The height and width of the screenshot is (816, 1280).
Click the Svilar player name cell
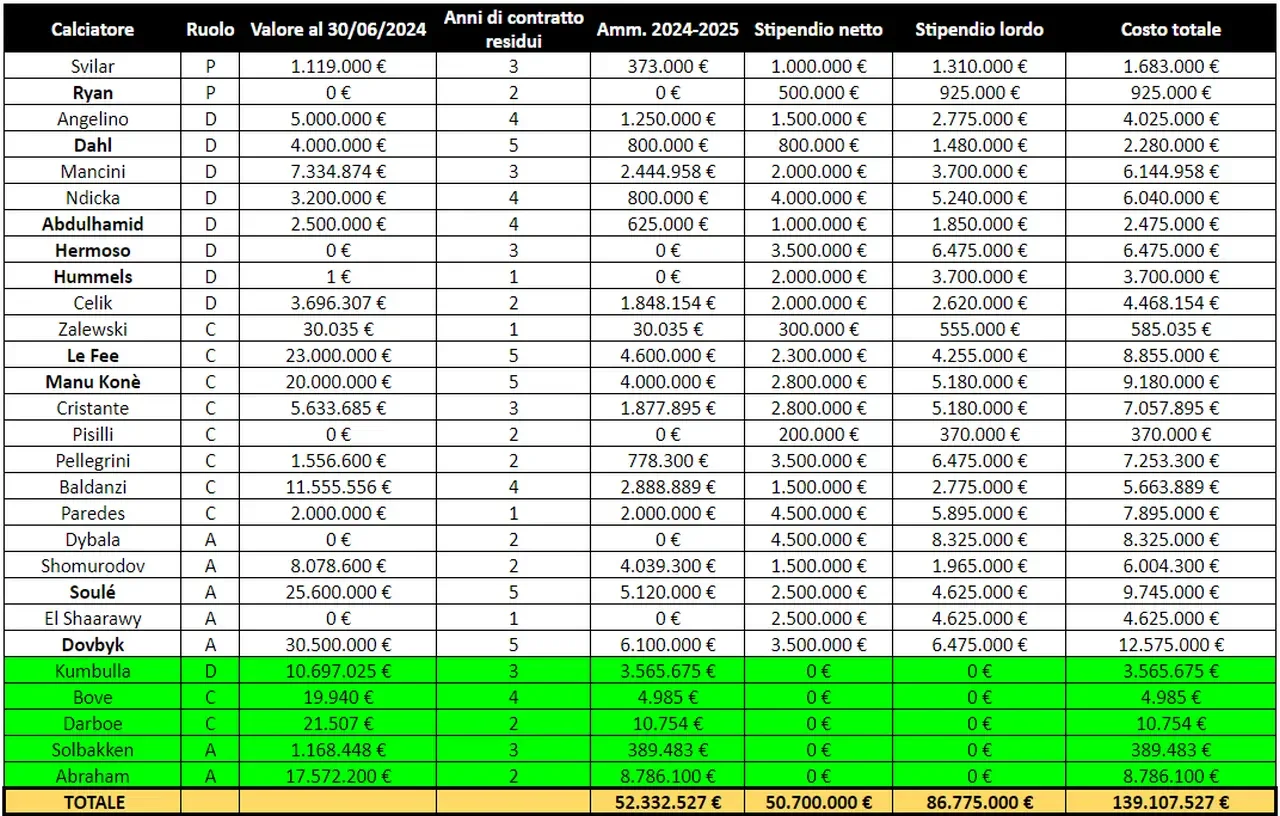coord(92,67)
